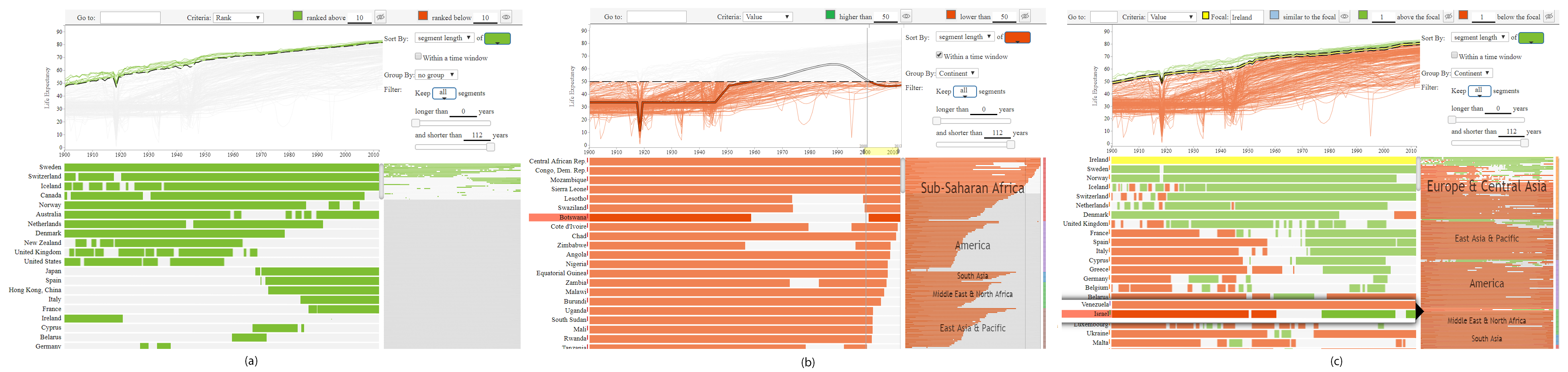This screenshot has width=1568, height=372.
Task: Select highlighted Israel row in panel (c)
Action: pyautogui.click(x=1239, y=314)
